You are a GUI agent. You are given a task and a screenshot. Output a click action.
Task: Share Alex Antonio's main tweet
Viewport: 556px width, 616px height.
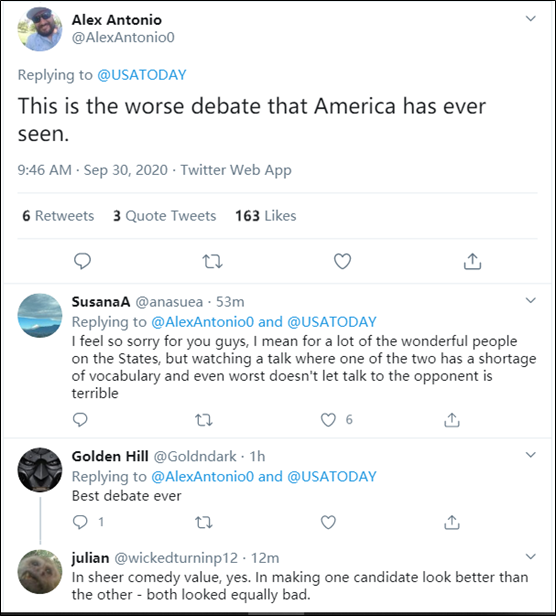(472, 261)
